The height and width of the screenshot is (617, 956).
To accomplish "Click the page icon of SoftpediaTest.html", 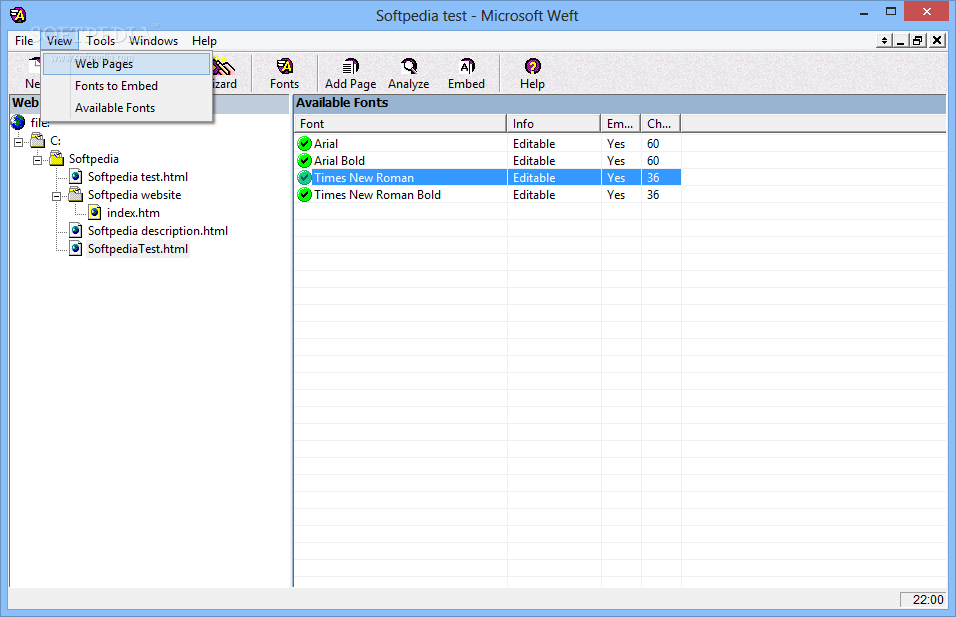I will [76, 249].
